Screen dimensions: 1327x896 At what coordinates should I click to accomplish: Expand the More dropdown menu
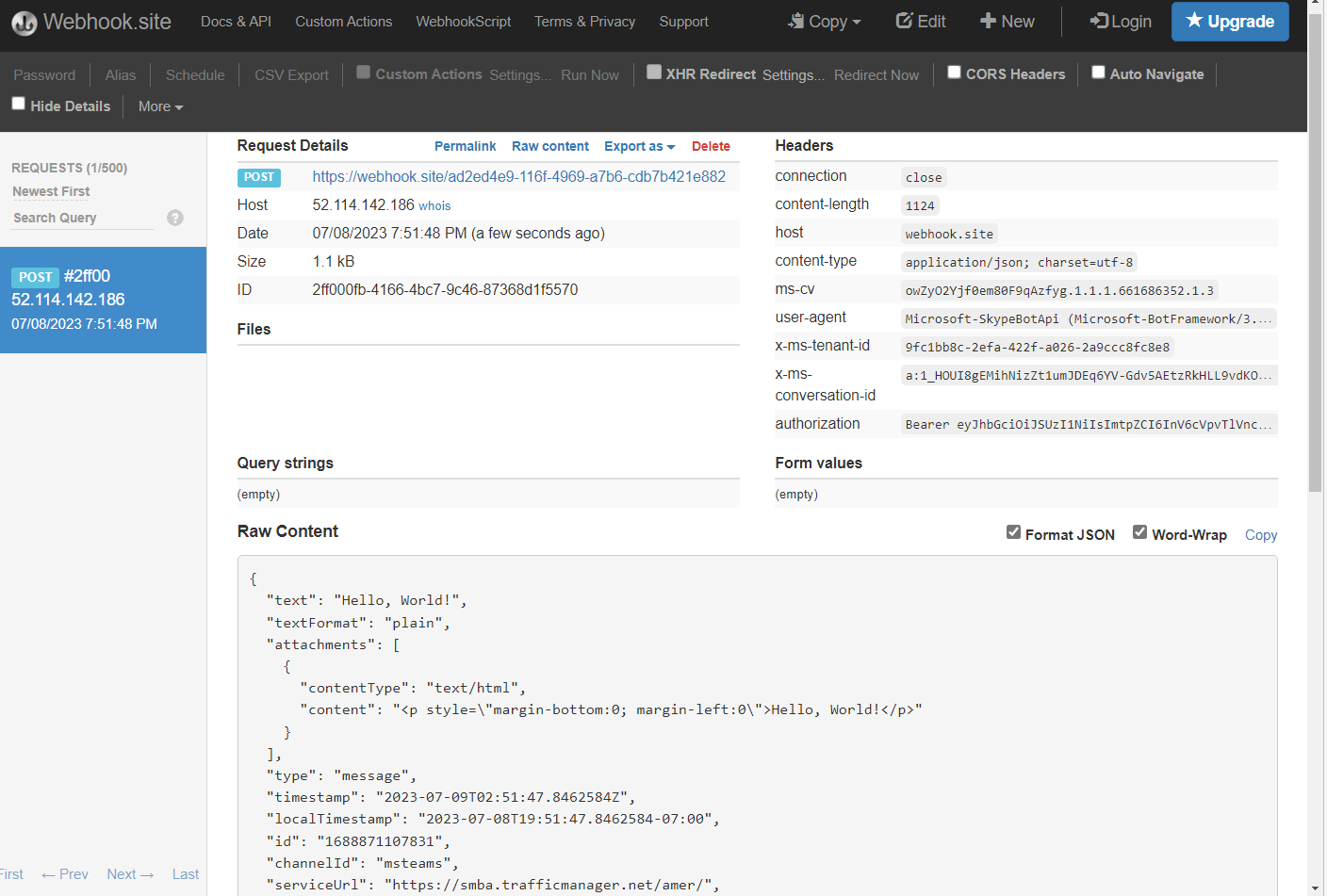[160, 106]
